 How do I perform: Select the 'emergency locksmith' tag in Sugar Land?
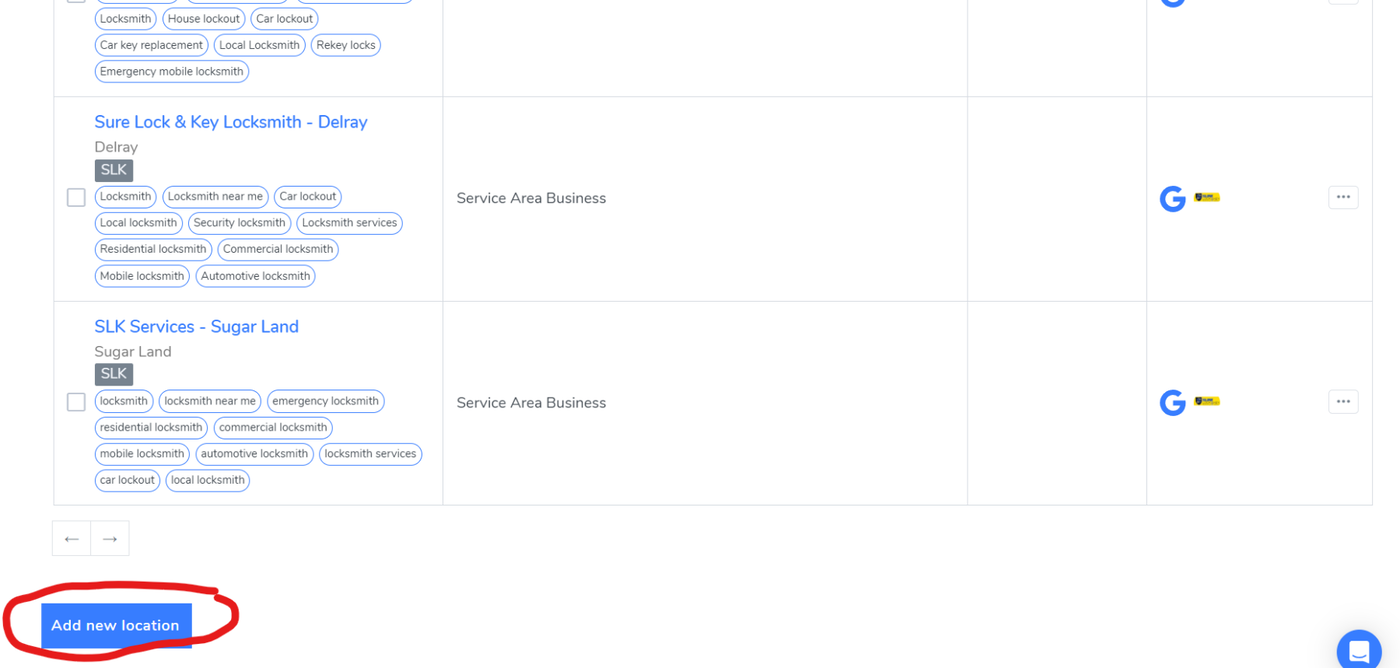(x=325, y=401)
